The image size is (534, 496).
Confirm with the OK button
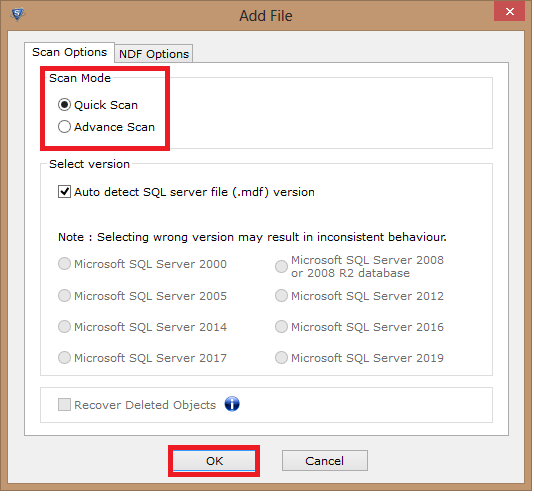[x=215, y=462]
